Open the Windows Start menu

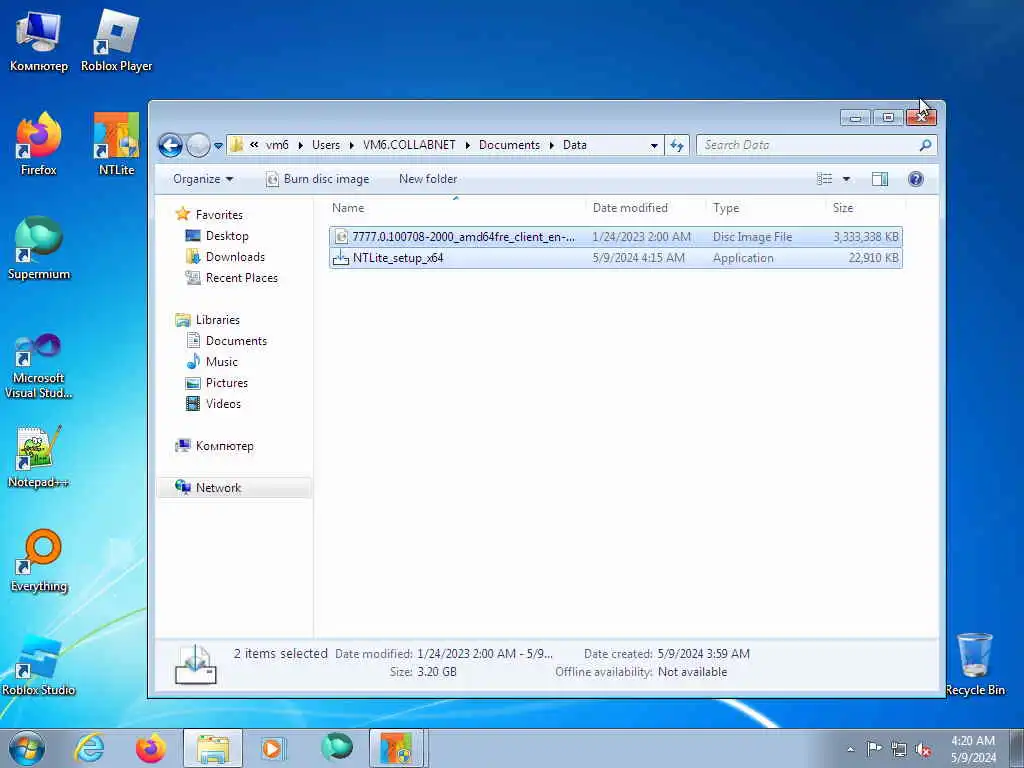[27, 748]
